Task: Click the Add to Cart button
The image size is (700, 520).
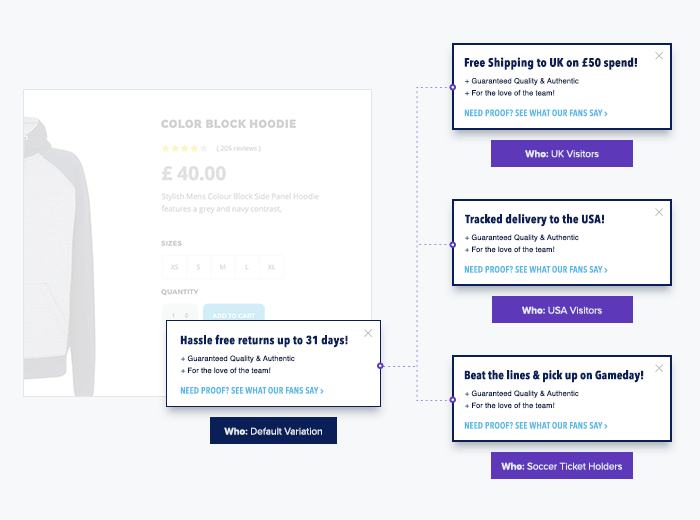Action: pos(234,312)
